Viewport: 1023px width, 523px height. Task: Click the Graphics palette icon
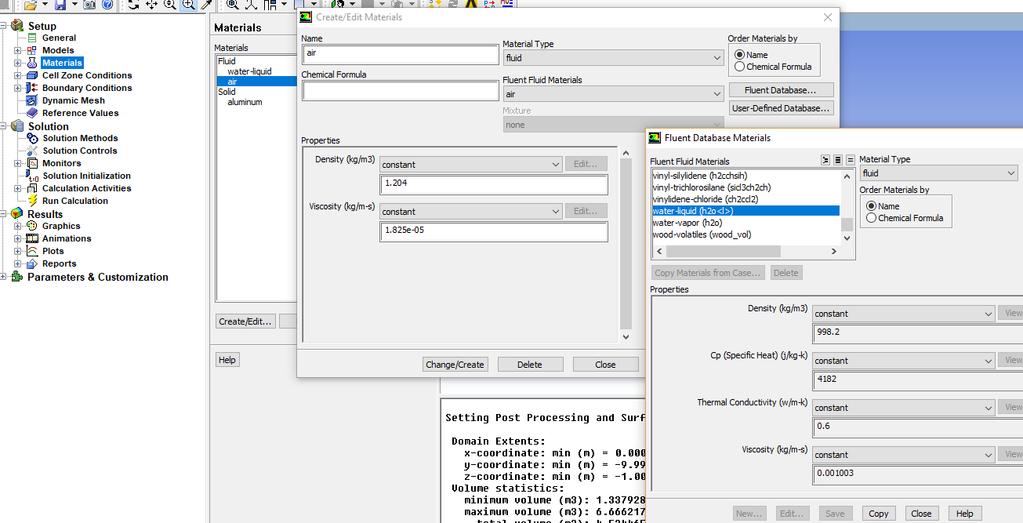31,226
